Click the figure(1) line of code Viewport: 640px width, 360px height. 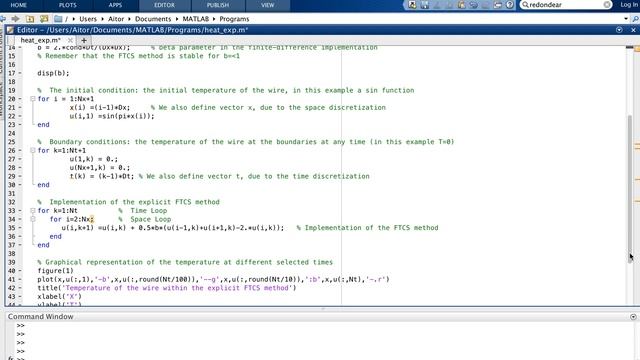tap(55, 271)
